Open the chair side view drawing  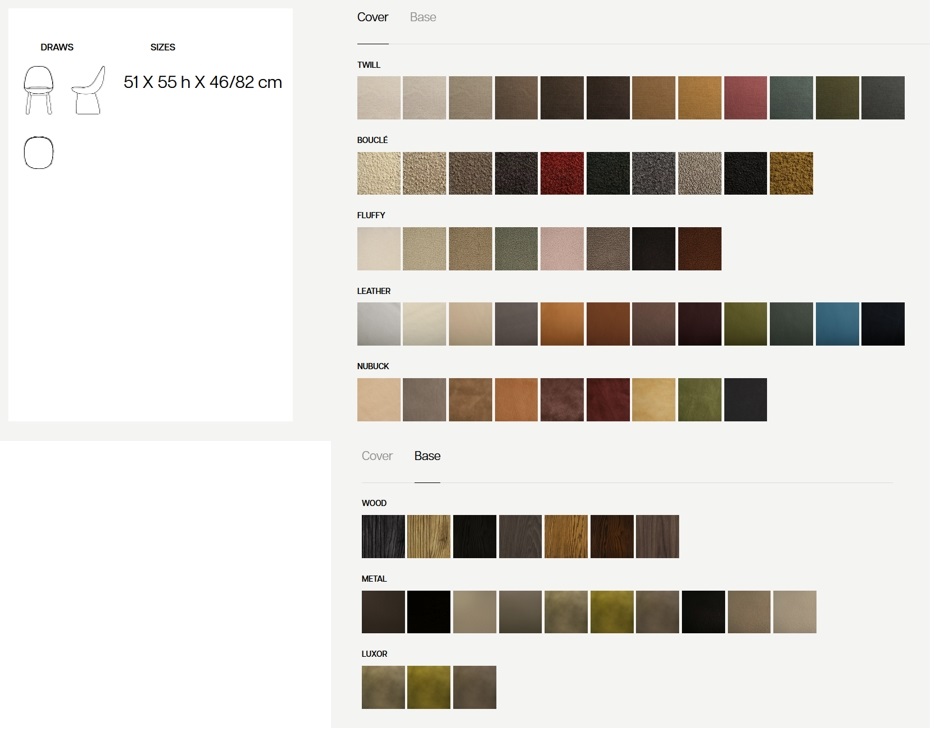click(89, 90)
